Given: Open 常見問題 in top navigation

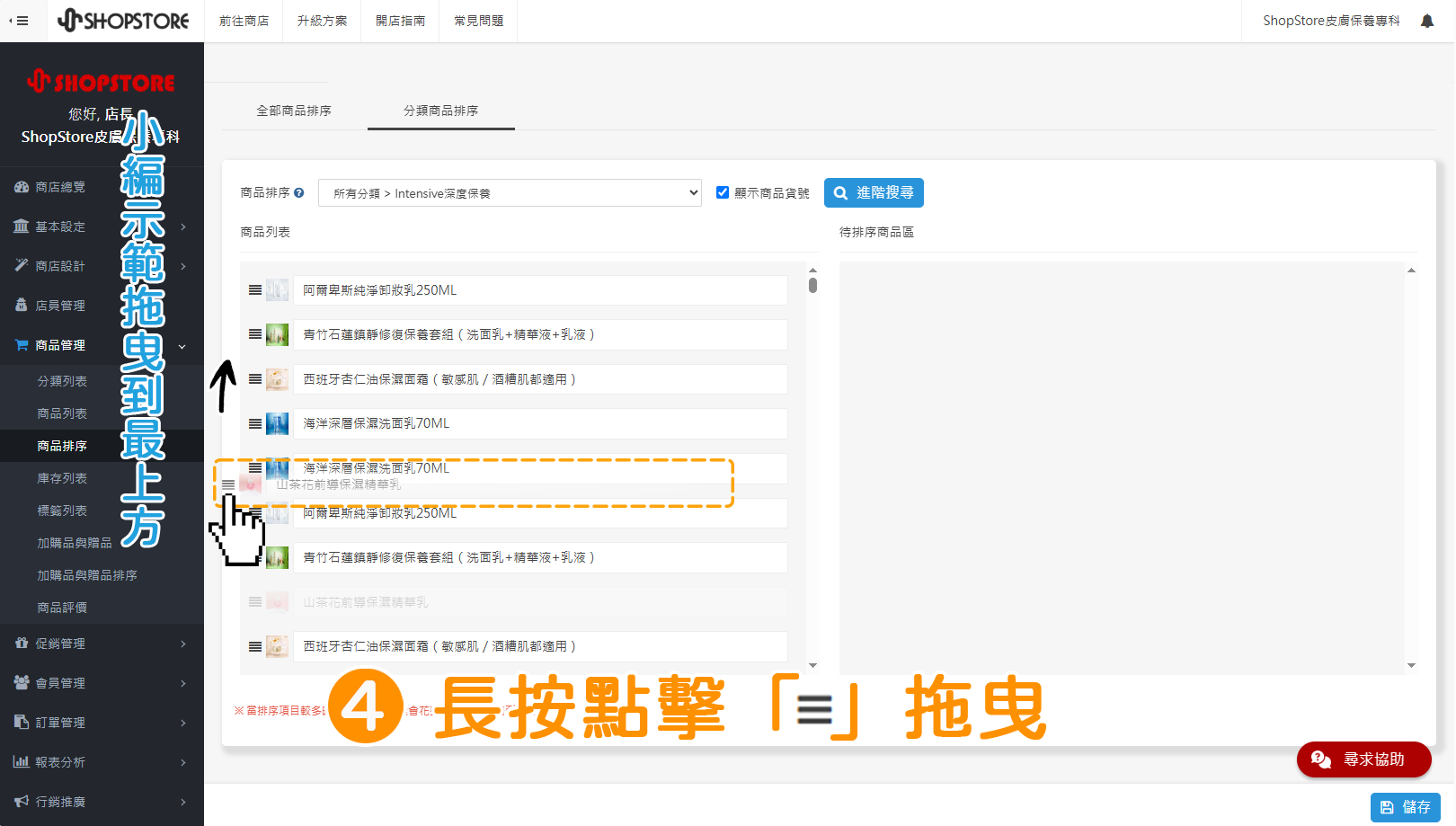Looking at the screenshot, I should point(478,21).
